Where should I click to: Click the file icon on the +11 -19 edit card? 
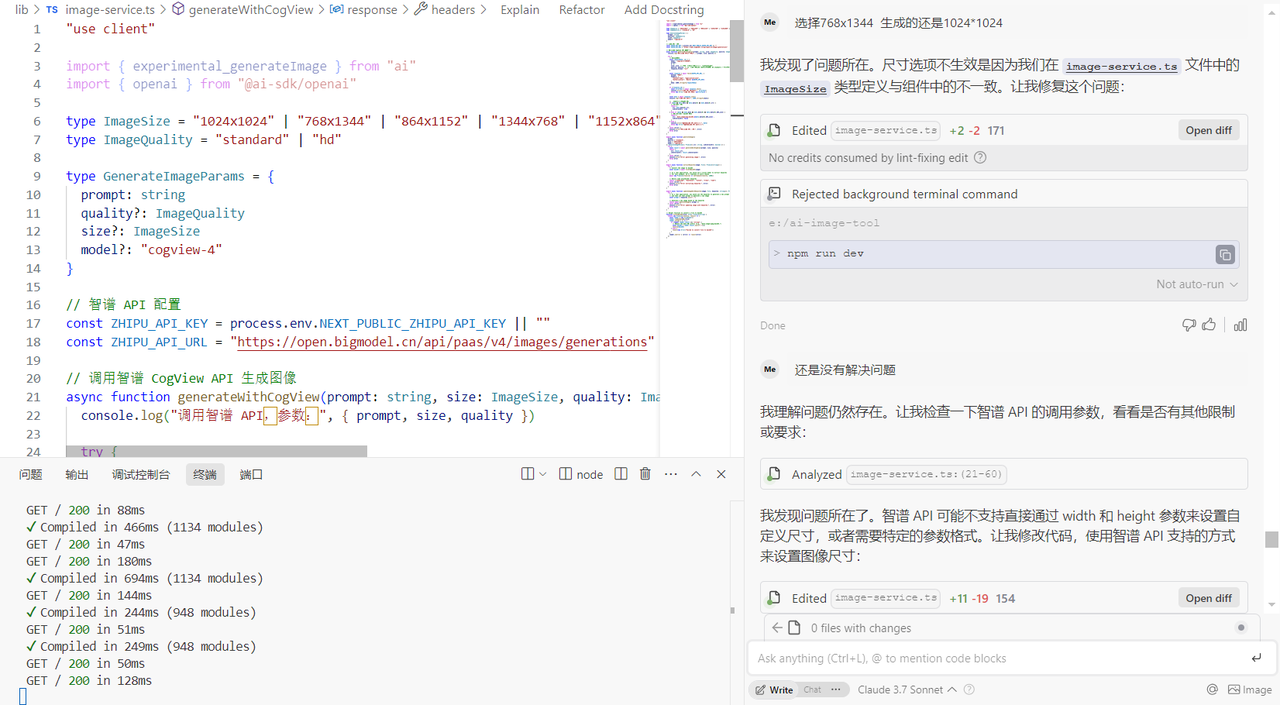pos(773,598)
